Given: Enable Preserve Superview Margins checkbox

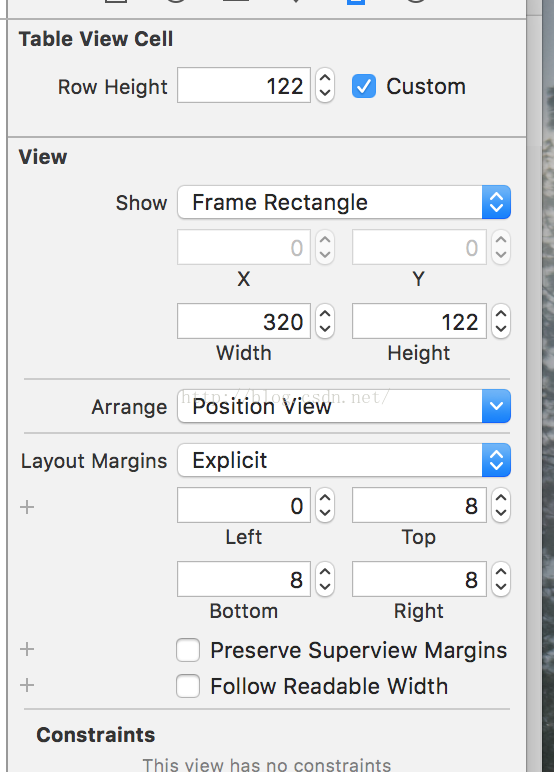Looking at the screenshot, I should 188,650.
